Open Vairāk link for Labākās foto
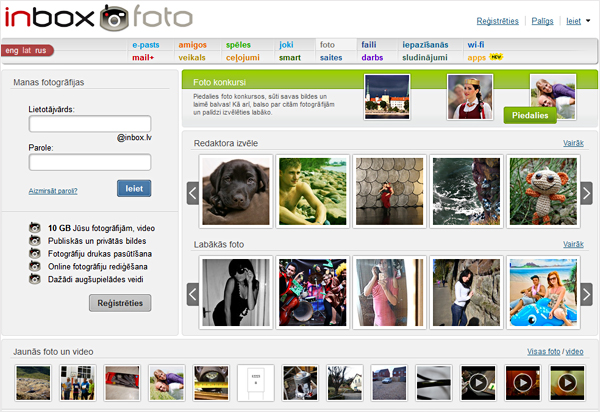 click(573, 244)
